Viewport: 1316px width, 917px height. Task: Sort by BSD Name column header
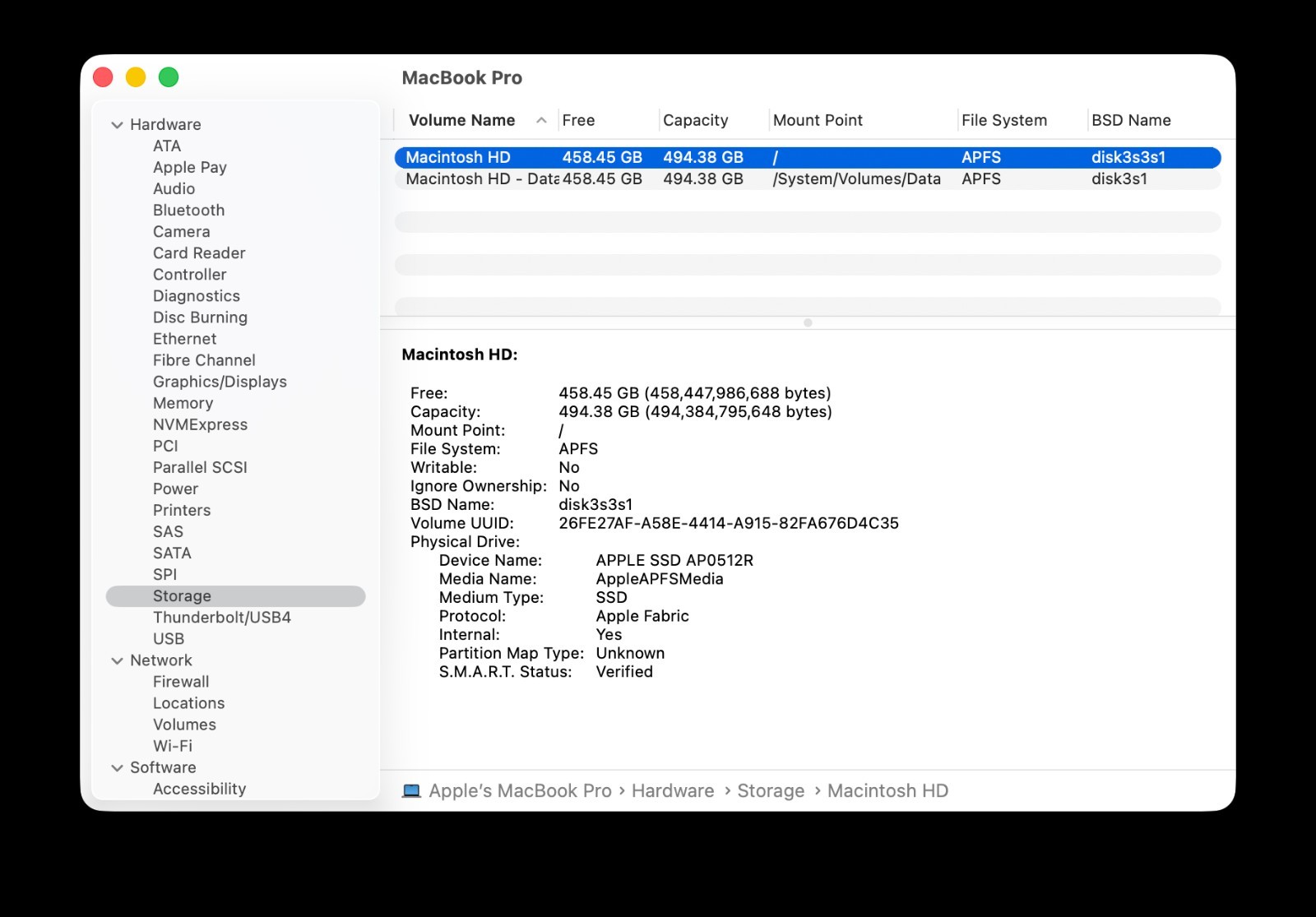[1131, 120]
